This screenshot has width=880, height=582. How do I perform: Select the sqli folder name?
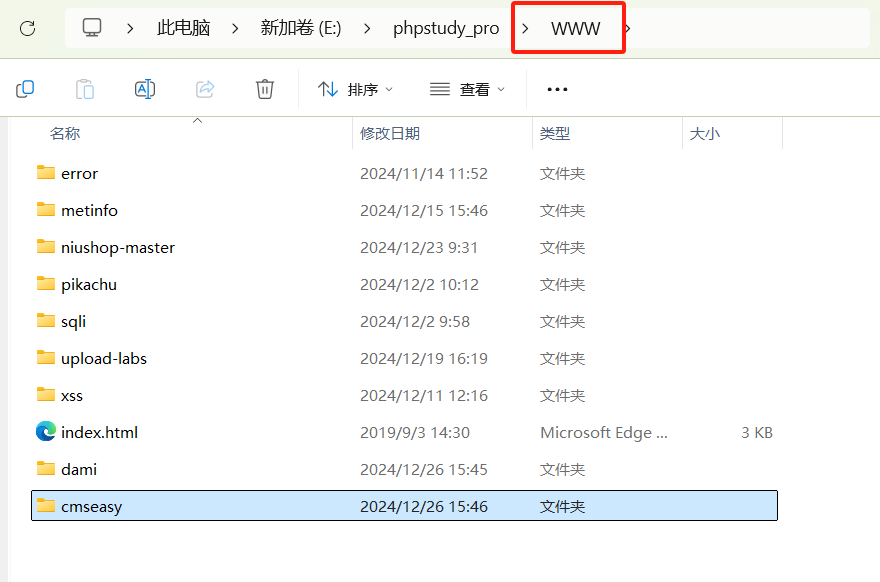click(x=74, y=322)
